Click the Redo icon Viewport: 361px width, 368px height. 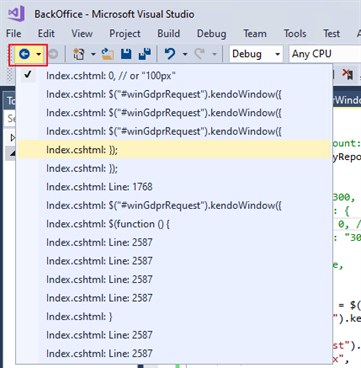199,54
